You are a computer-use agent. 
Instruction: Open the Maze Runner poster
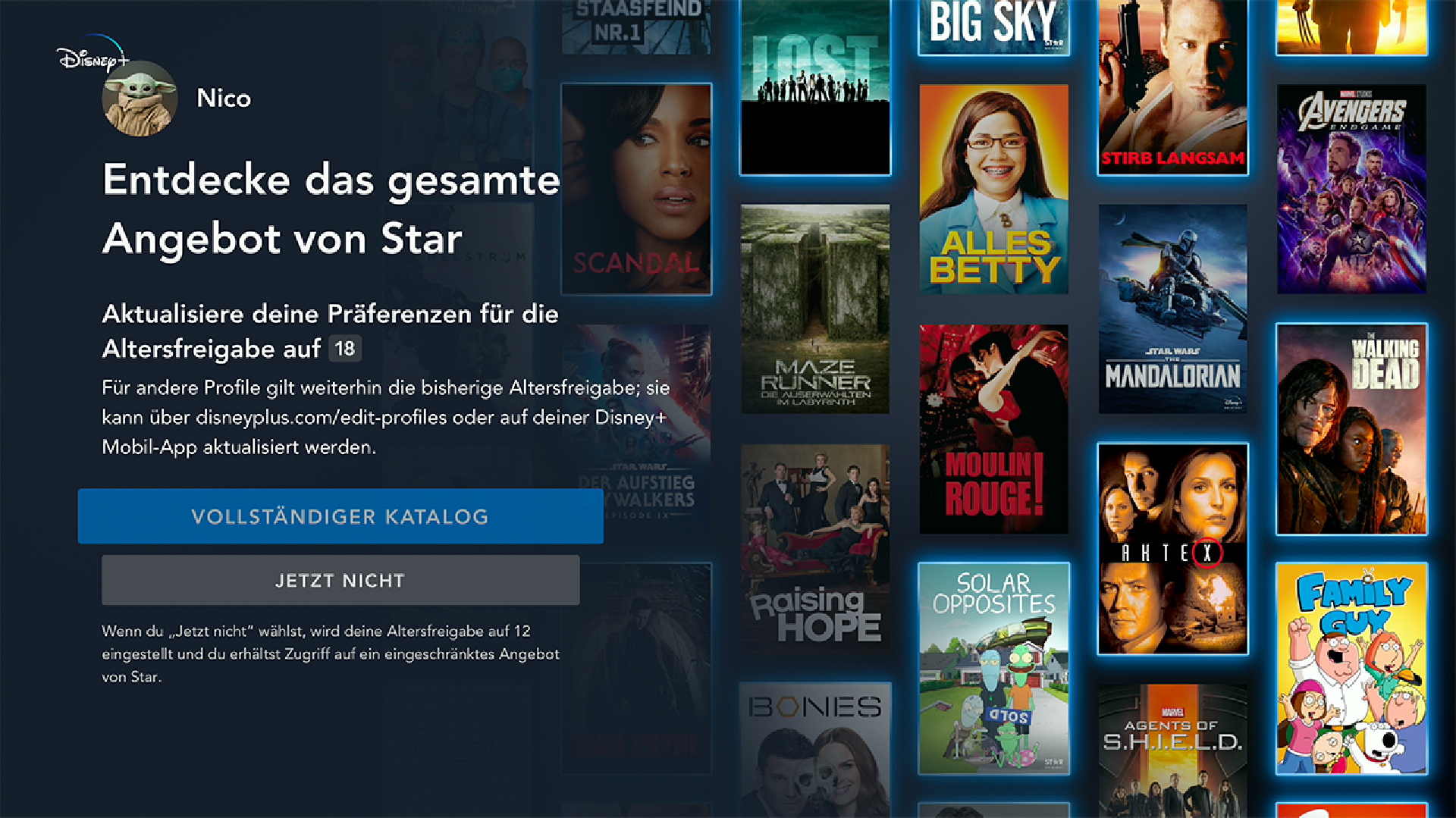point(815,309)
